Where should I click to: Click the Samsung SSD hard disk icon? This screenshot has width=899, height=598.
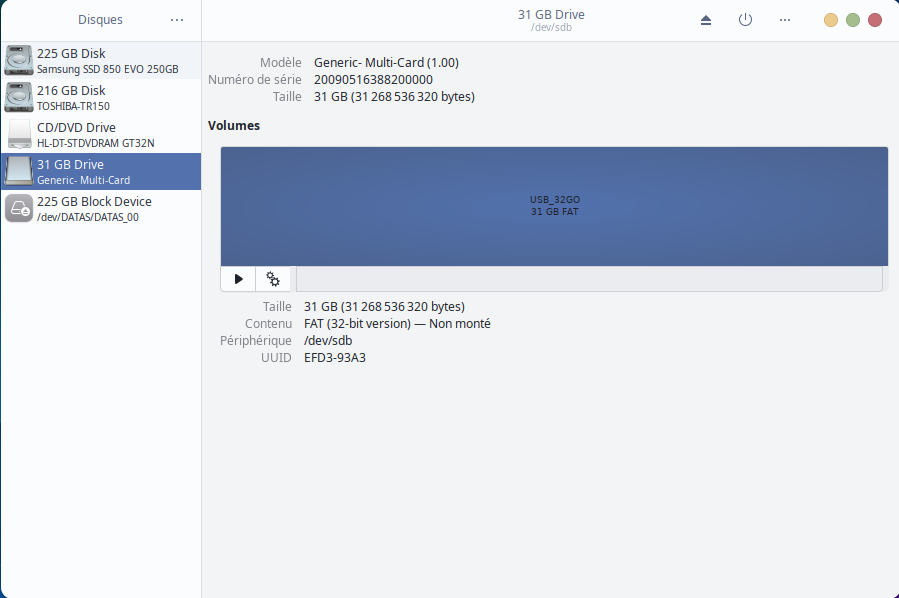19,60
